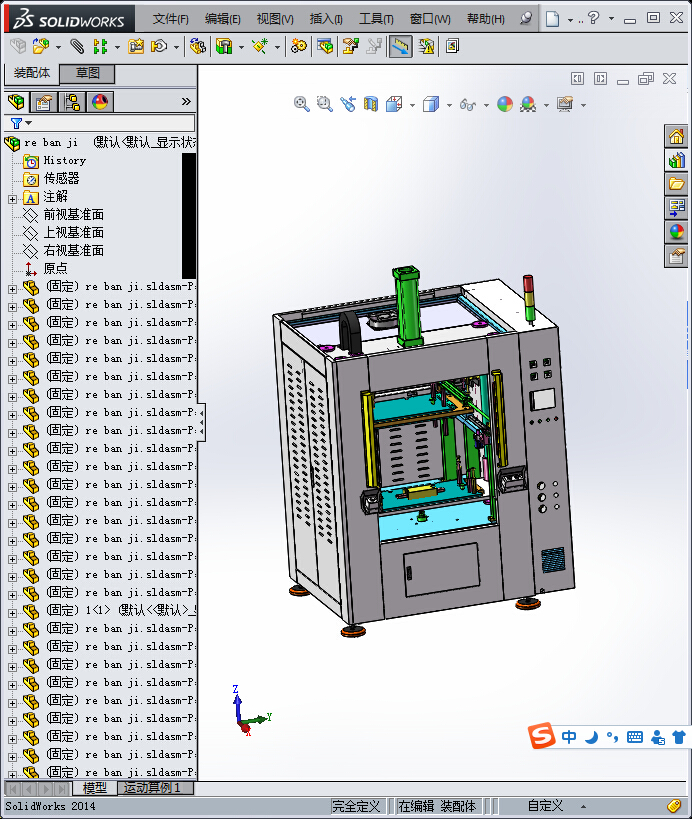Switch to the FeatureManager design tree tab
This screenshot has width=692, height=819.
[16, 101]
